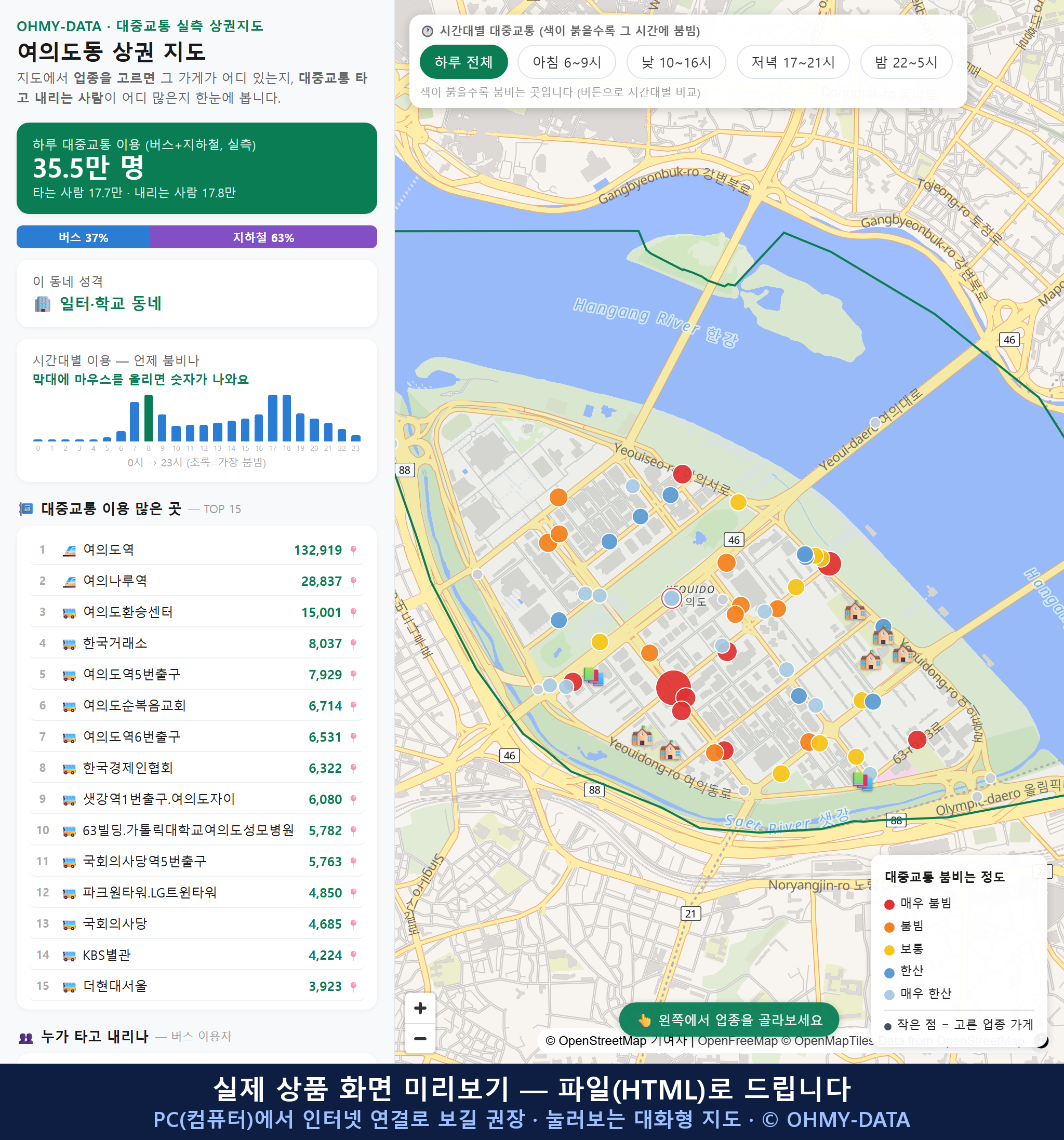Viewport: 1064px width, 1140px height.
Task: Click the bus-stop icon beside 대중교통 이용 많은 곳
Action: point(26,508)
